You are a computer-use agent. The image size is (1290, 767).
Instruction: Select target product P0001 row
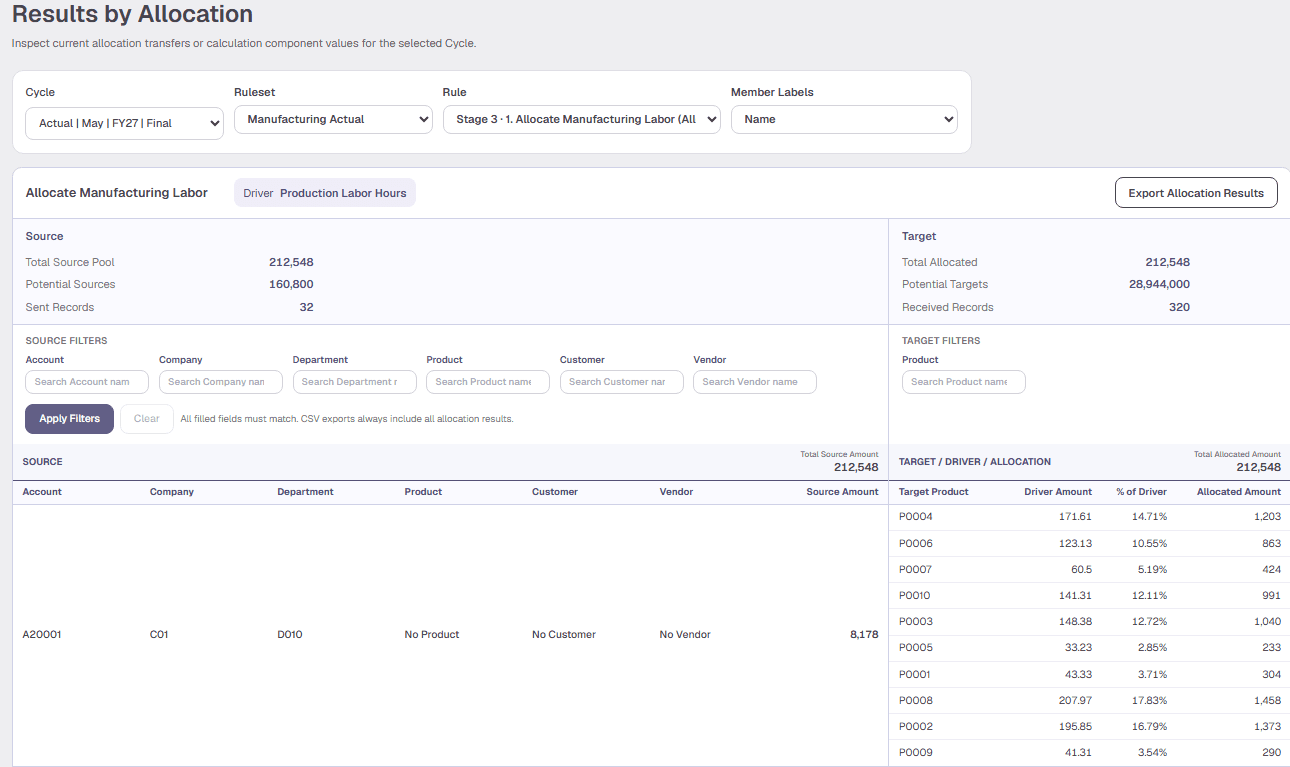click(1089, 675)
